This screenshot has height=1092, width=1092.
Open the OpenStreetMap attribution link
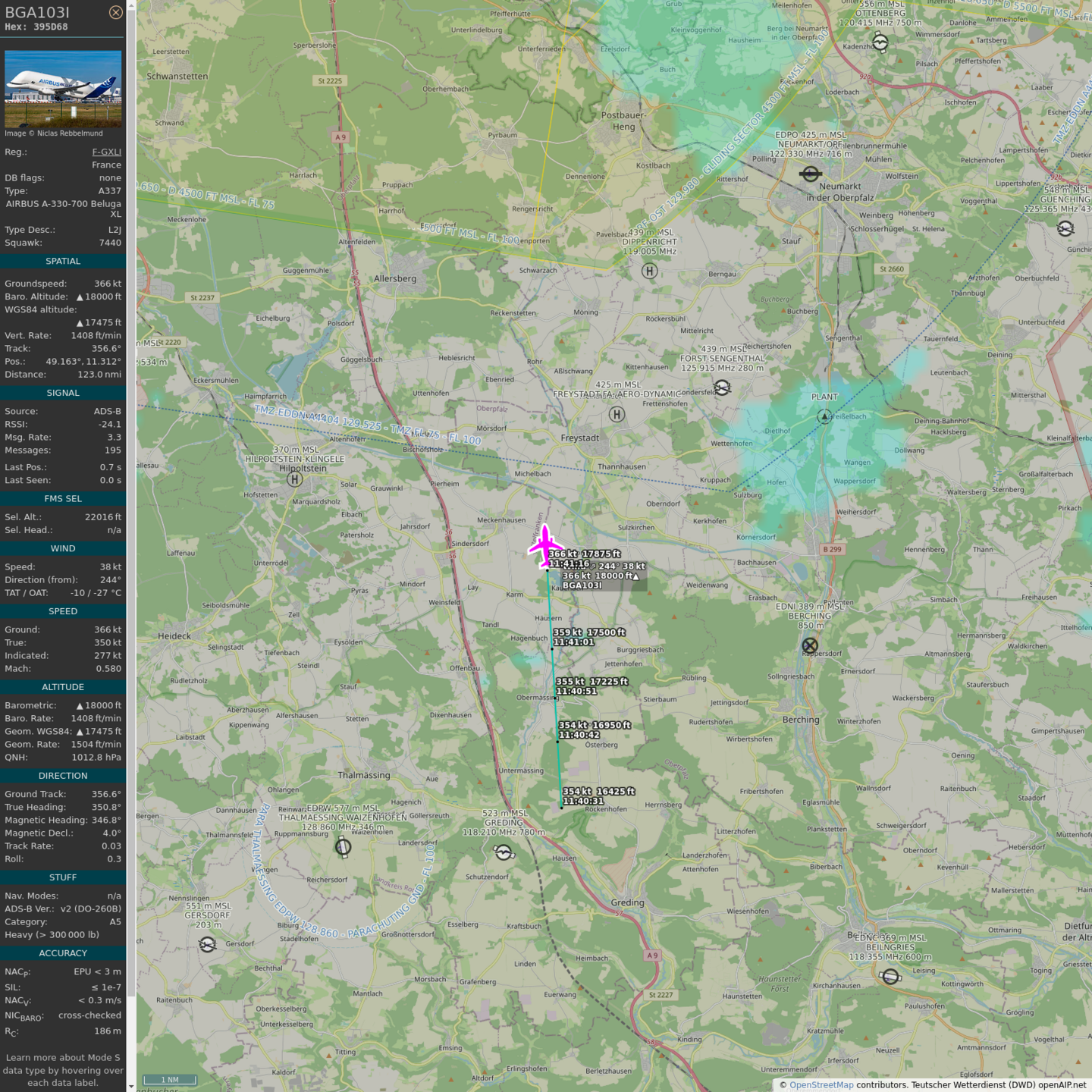click(x=821, y=1084)
